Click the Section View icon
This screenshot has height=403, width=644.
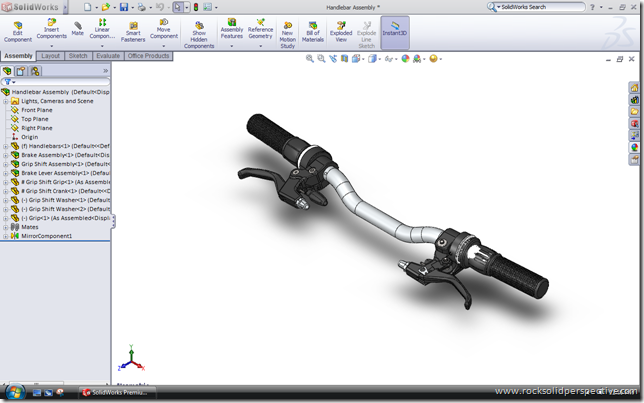344,59
